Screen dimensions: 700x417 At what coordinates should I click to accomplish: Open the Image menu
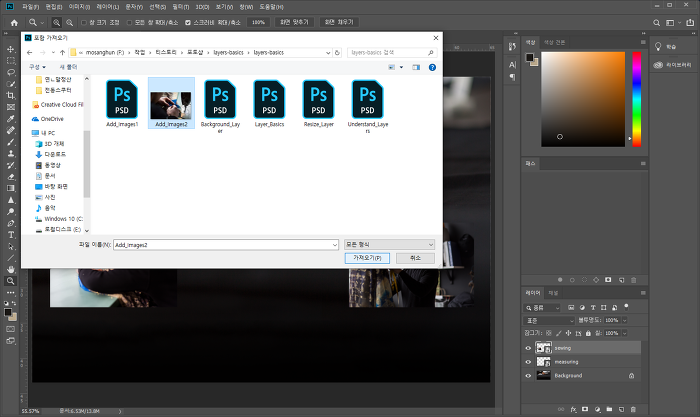pos(79,7)
